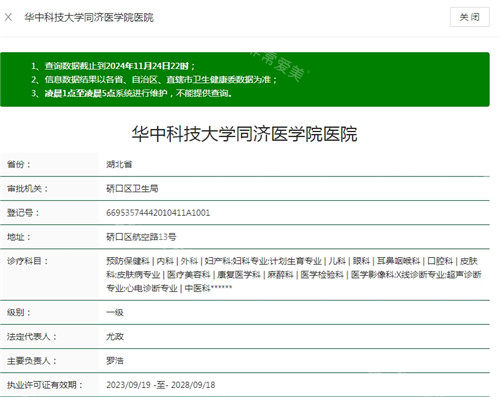Viewport: 500px width, 397px height.
Task: Click the large hospital name heading below the green banner
Action: (245, 134)
